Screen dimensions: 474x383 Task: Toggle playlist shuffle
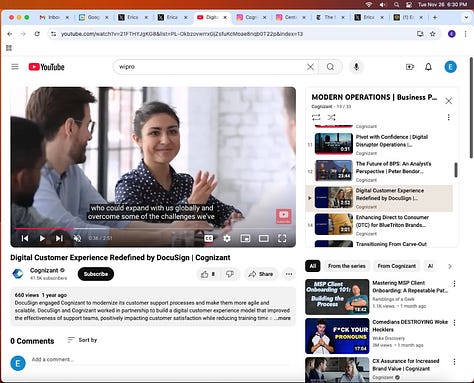331,117
